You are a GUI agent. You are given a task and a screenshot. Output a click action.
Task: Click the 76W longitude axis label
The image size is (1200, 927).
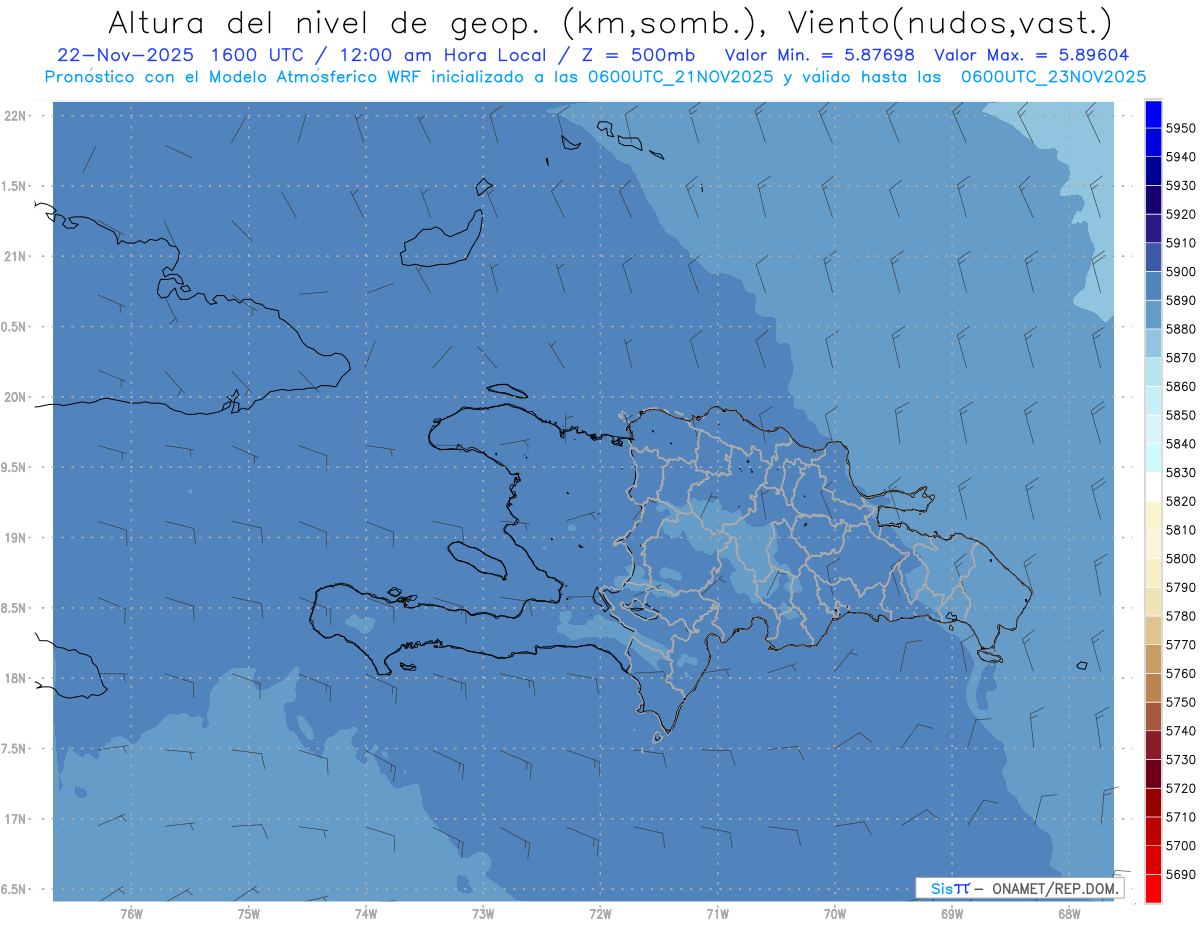pyautogui.click(x=131, y=914)
